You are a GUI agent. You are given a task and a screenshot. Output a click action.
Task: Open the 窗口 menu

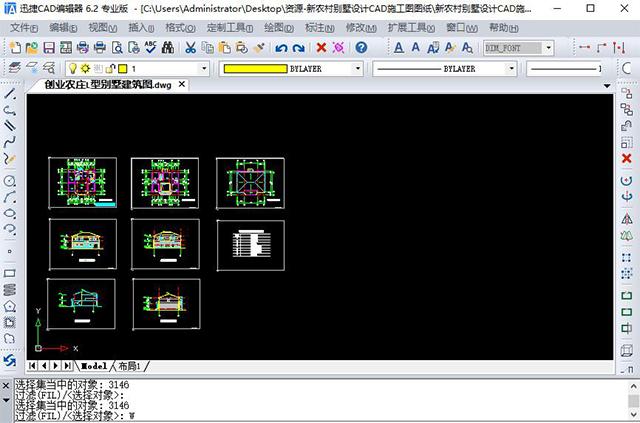tap(462, 28)
